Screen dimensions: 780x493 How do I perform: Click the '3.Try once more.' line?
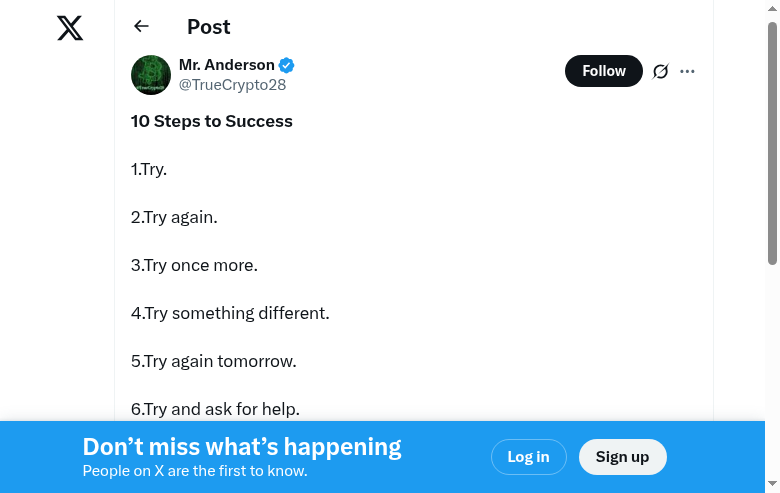click(194, 266)
